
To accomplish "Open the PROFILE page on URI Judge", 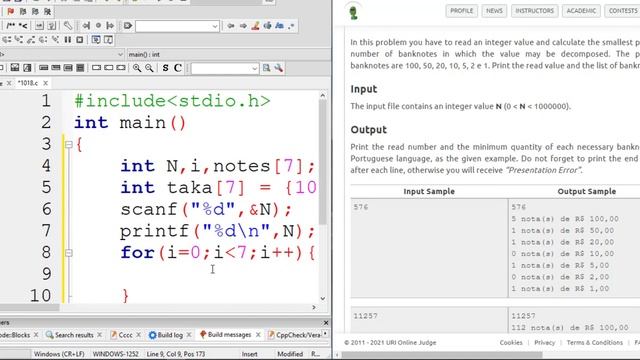I will coord(461,11).
